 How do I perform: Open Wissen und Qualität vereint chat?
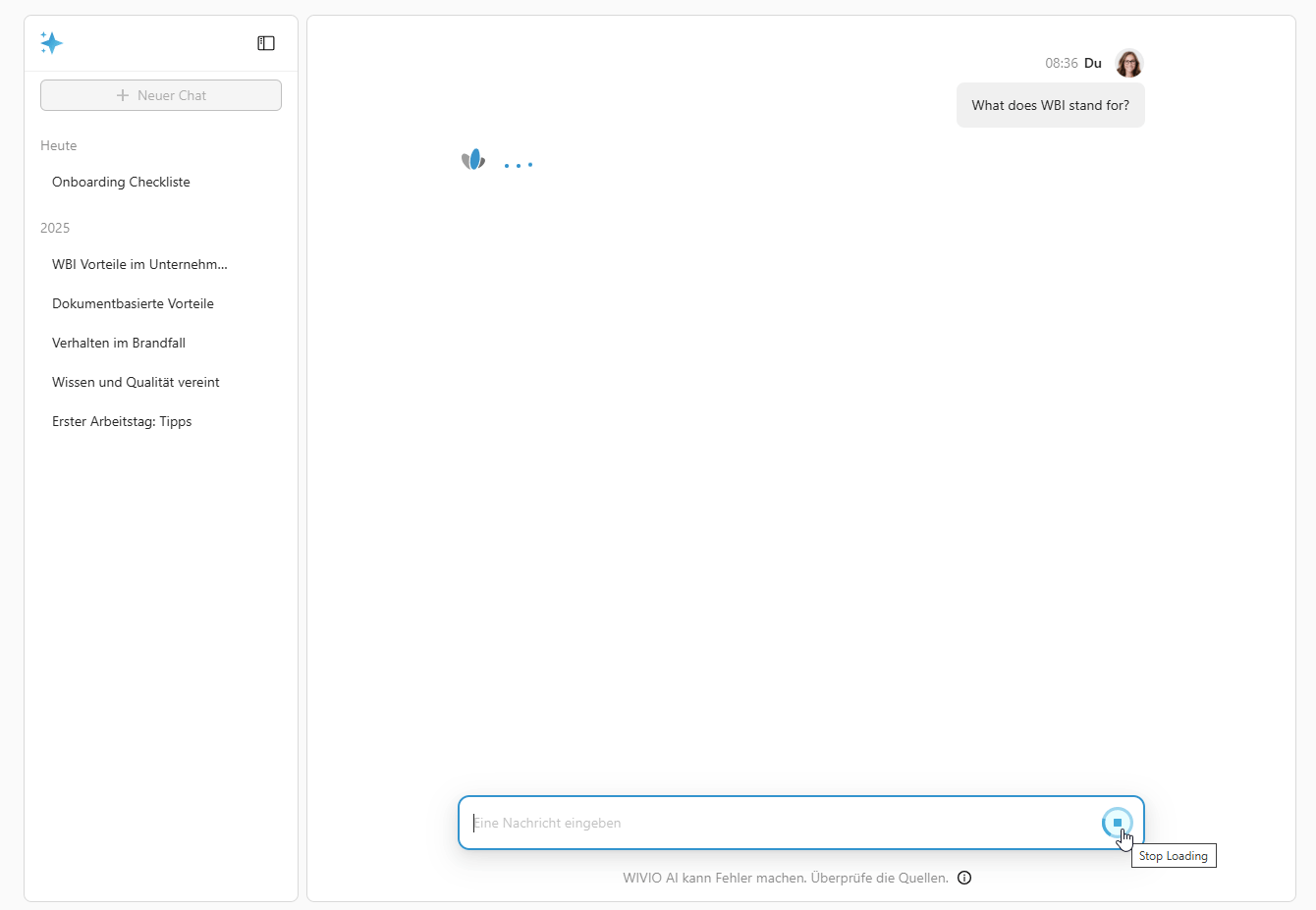[136, 382]
